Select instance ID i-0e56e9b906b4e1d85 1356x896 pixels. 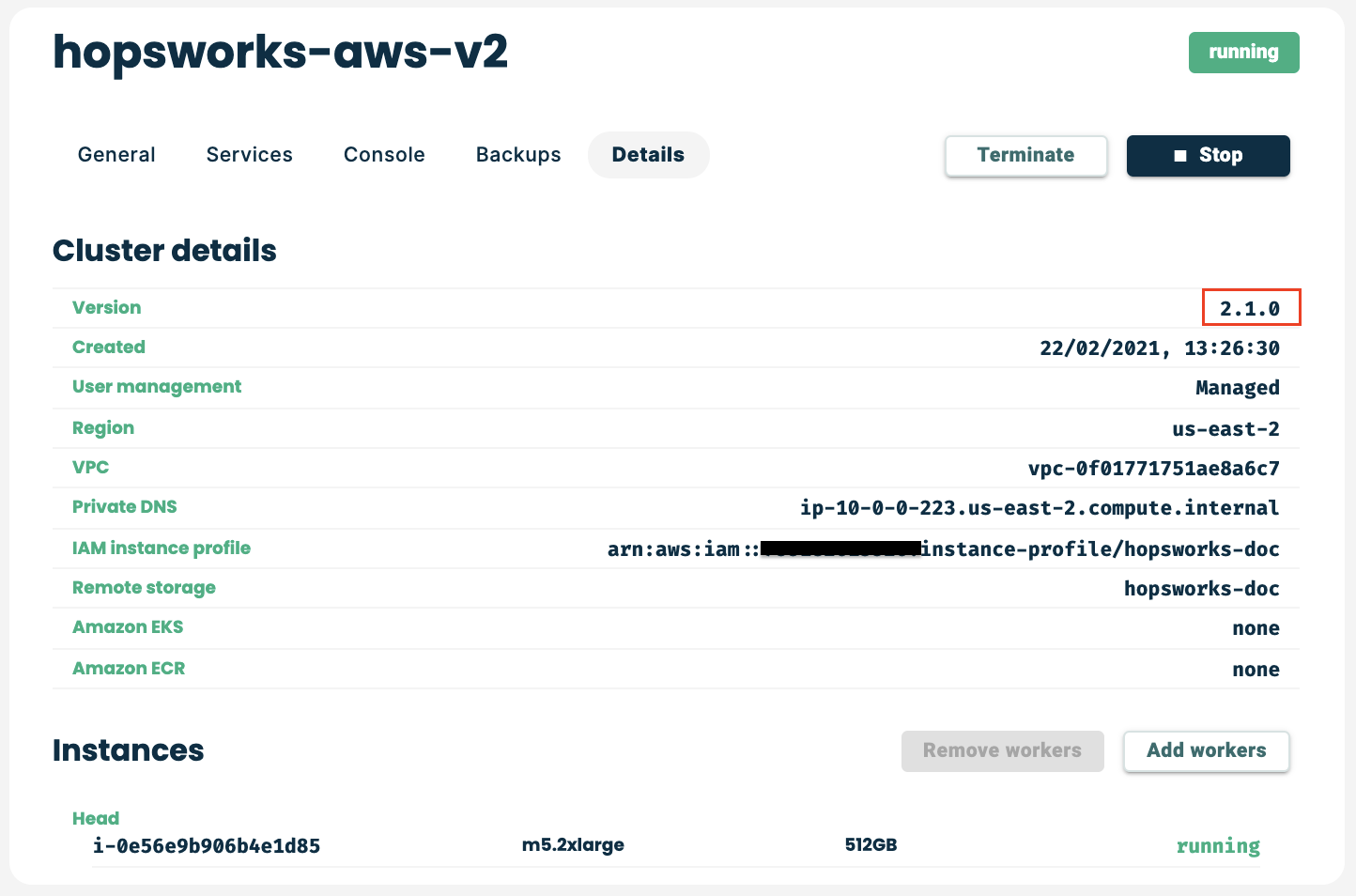[207, 846]
